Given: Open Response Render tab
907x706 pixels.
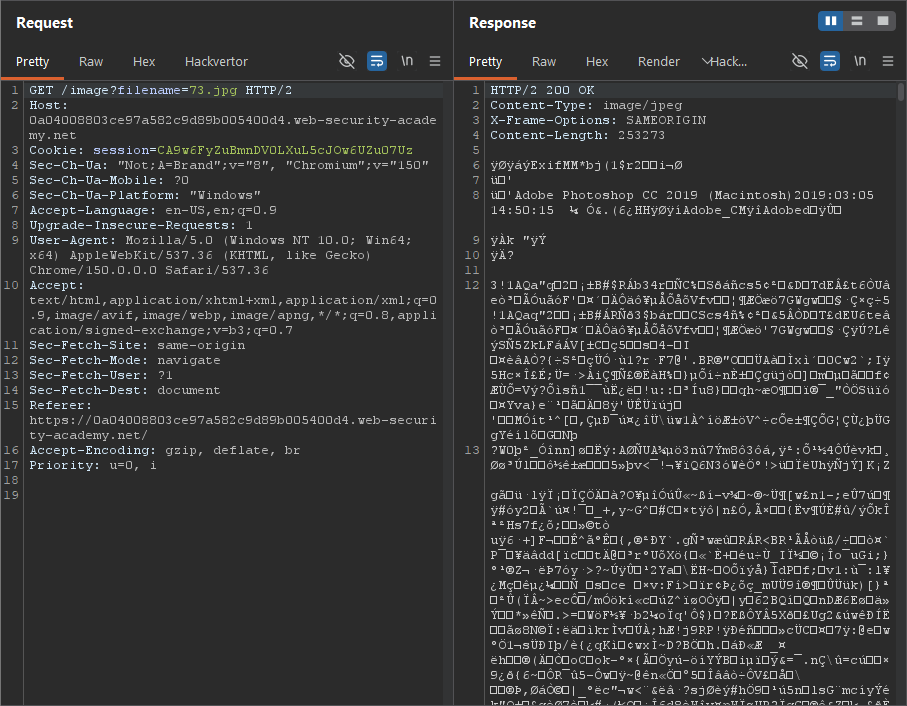Looking at the screenshot, I should coord(659,62).
